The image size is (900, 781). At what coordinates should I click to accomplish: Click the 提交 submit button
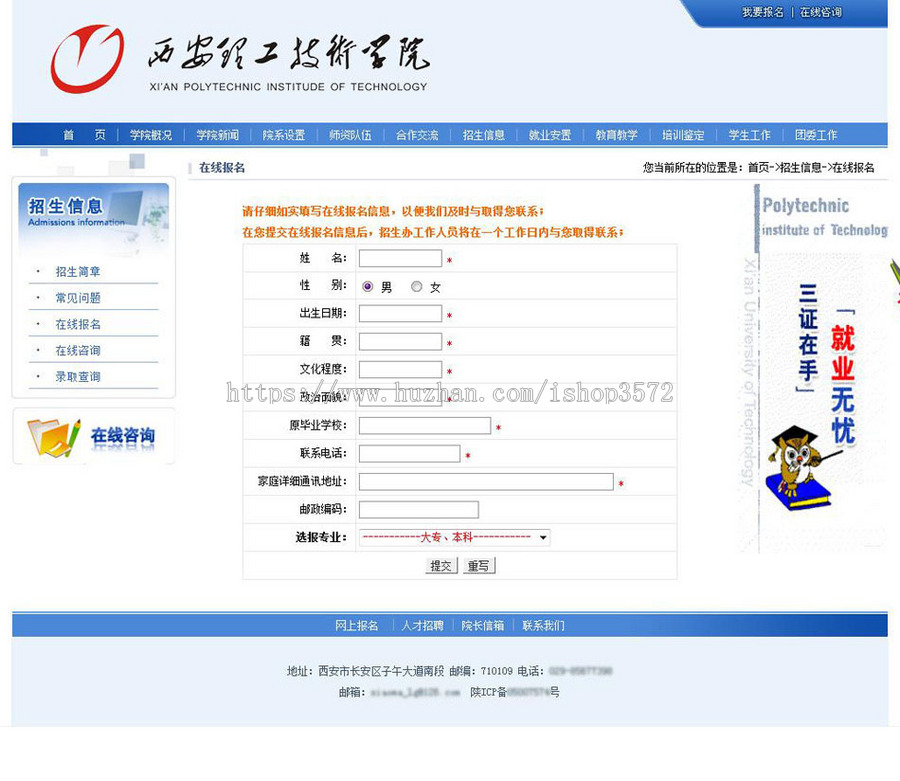(441, 566)
